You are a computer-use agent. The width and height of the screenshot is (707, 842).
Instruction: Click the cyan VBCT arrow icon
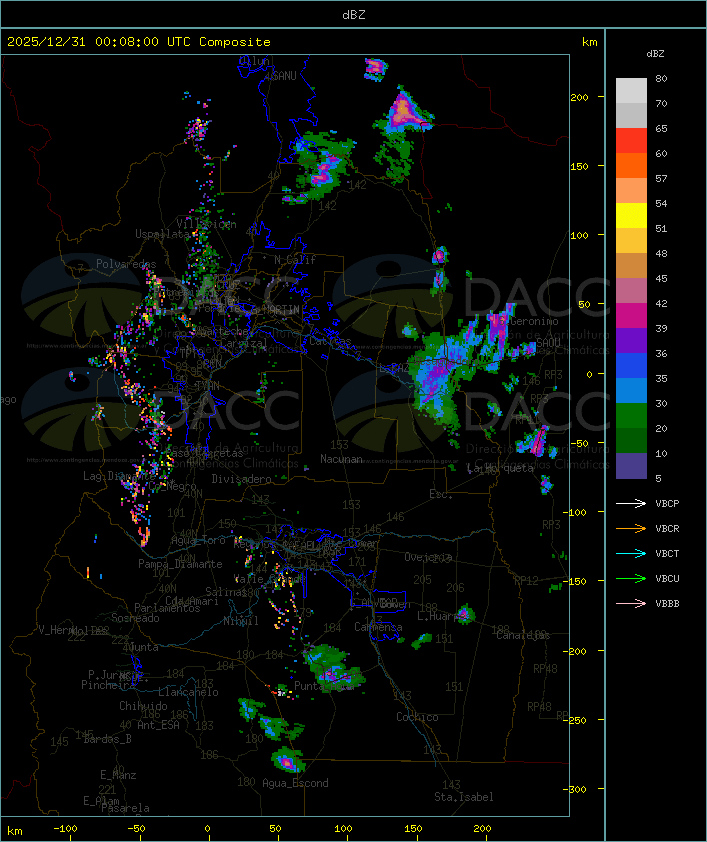click(x=631, y=553)
